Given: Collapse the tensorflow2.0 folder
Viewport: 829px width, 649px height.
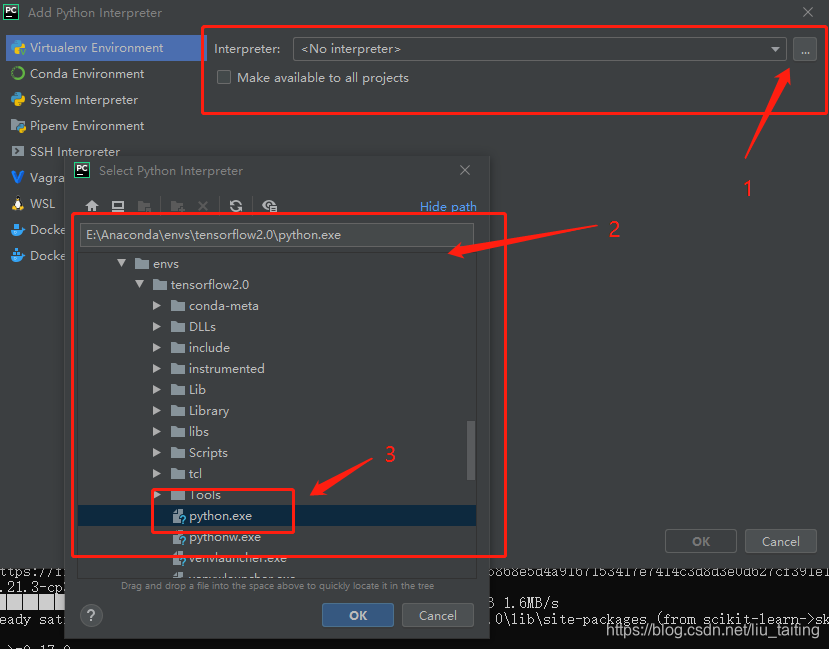Looking at the screenshot, I should [x=140, y=284].
